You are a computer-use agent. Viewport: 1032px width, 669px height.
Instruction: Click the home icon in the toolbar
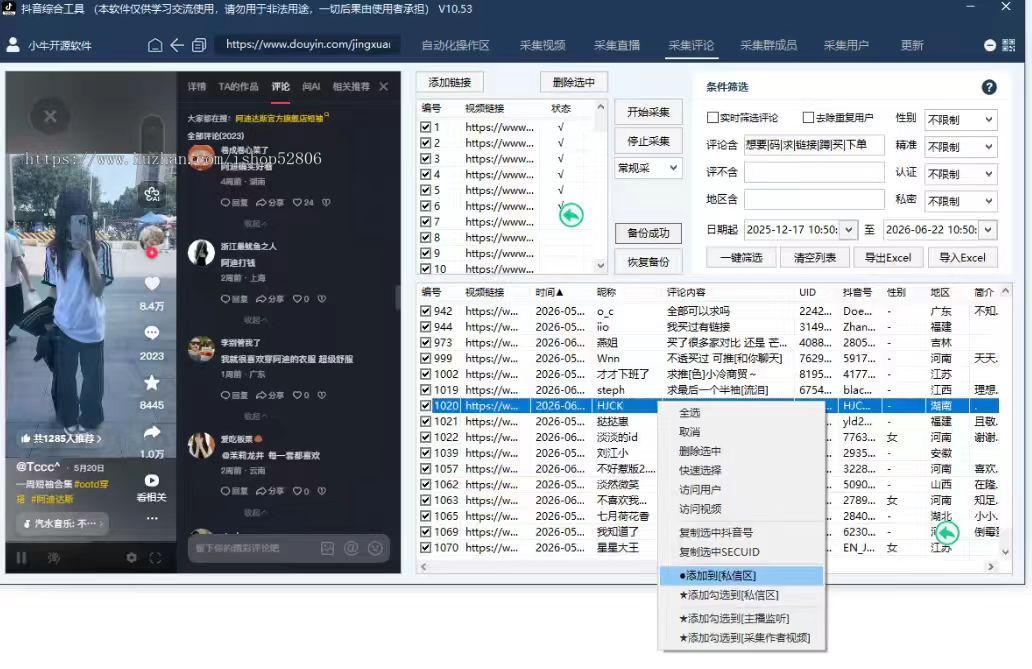coord(155,45)
